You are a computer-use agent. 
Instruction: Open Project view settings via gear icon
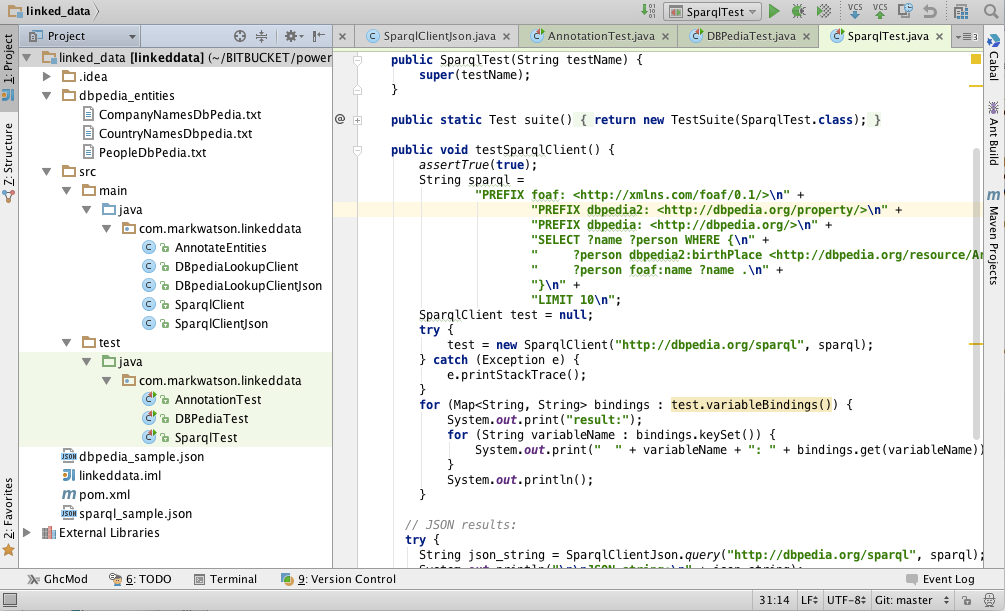(x=291, y=35)
